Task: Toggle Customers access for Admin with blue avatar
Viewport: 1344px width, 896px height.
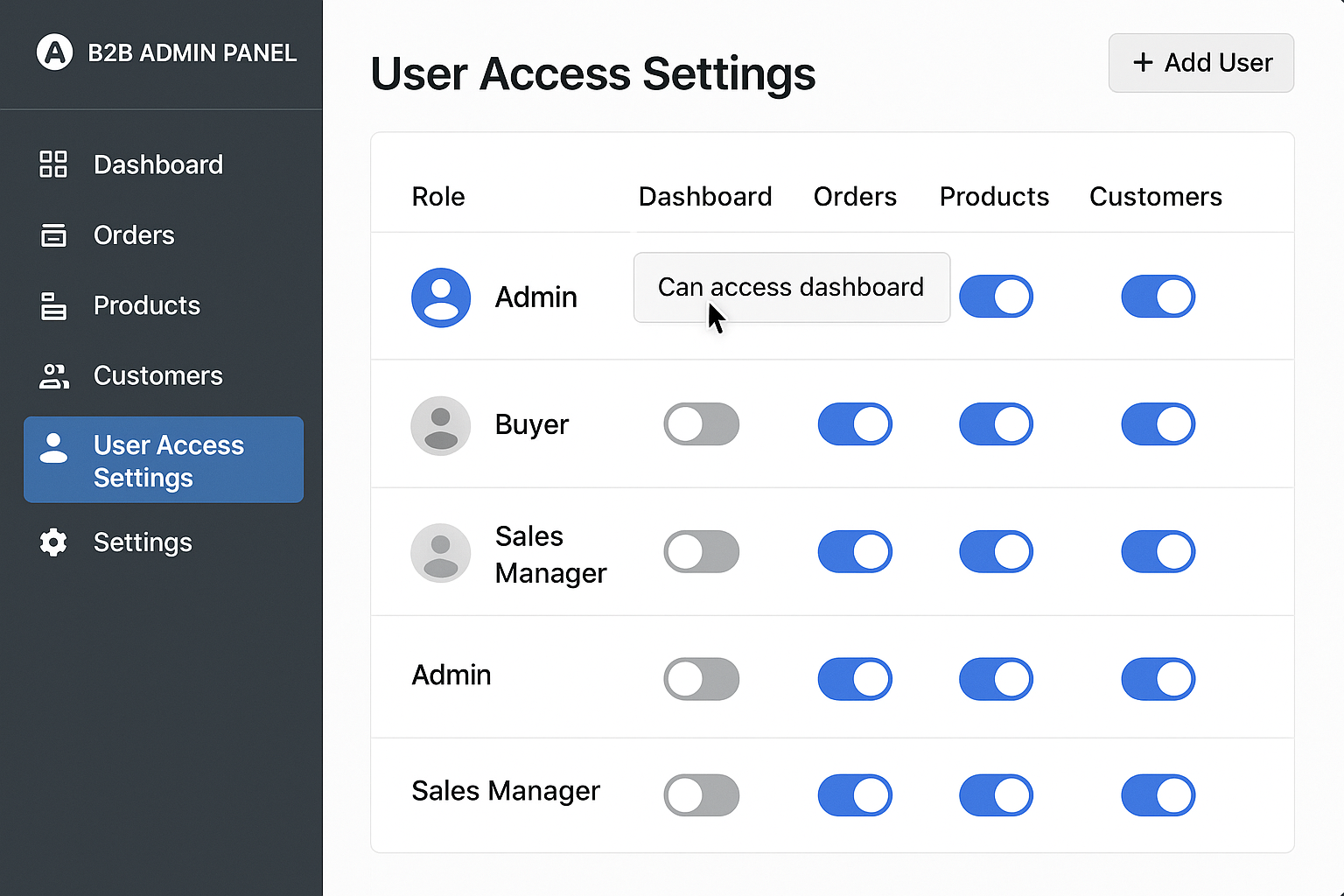Action: click(1158, 297)
